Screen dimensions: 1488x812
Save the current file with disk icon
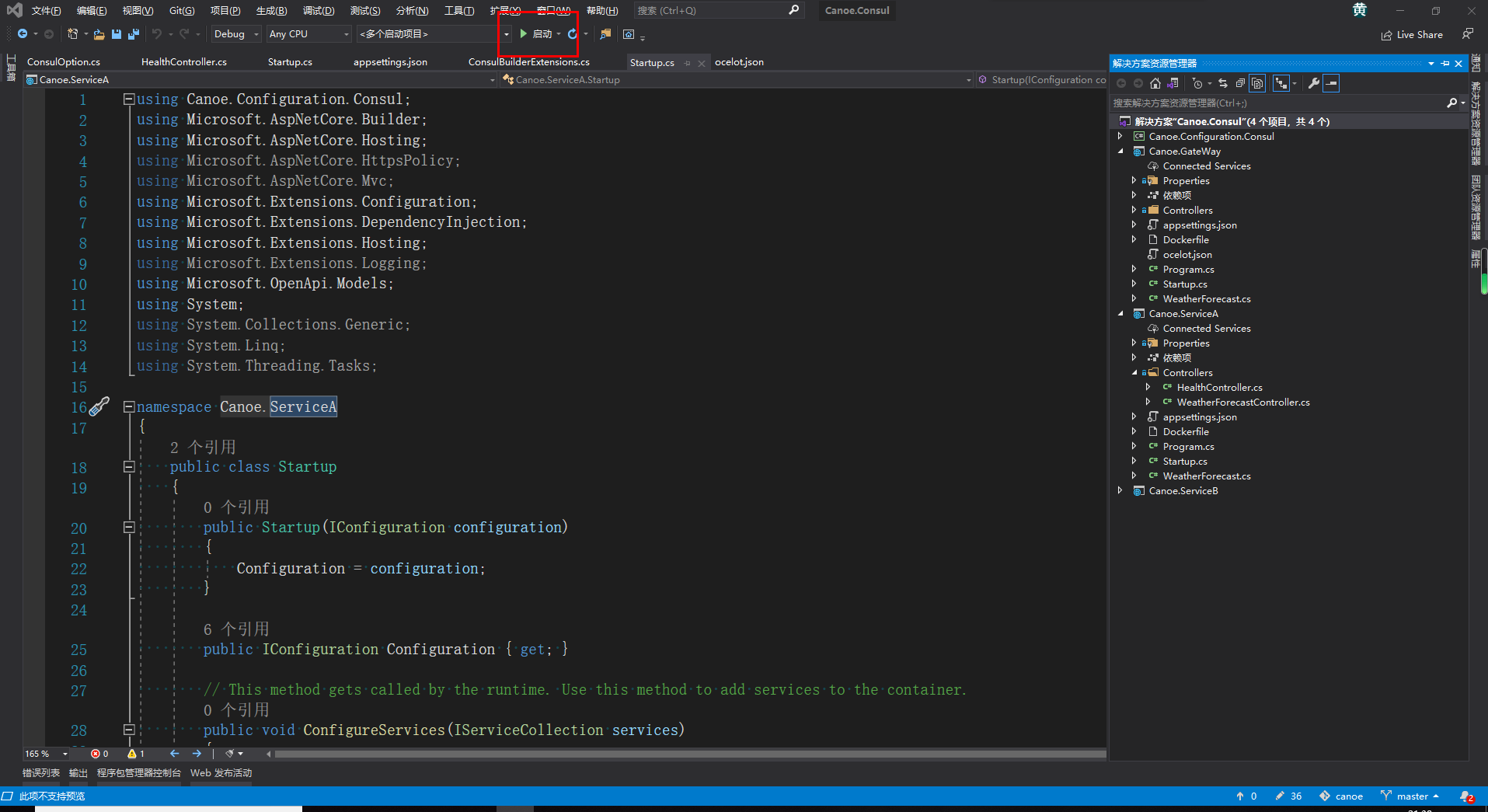[117, 34]
